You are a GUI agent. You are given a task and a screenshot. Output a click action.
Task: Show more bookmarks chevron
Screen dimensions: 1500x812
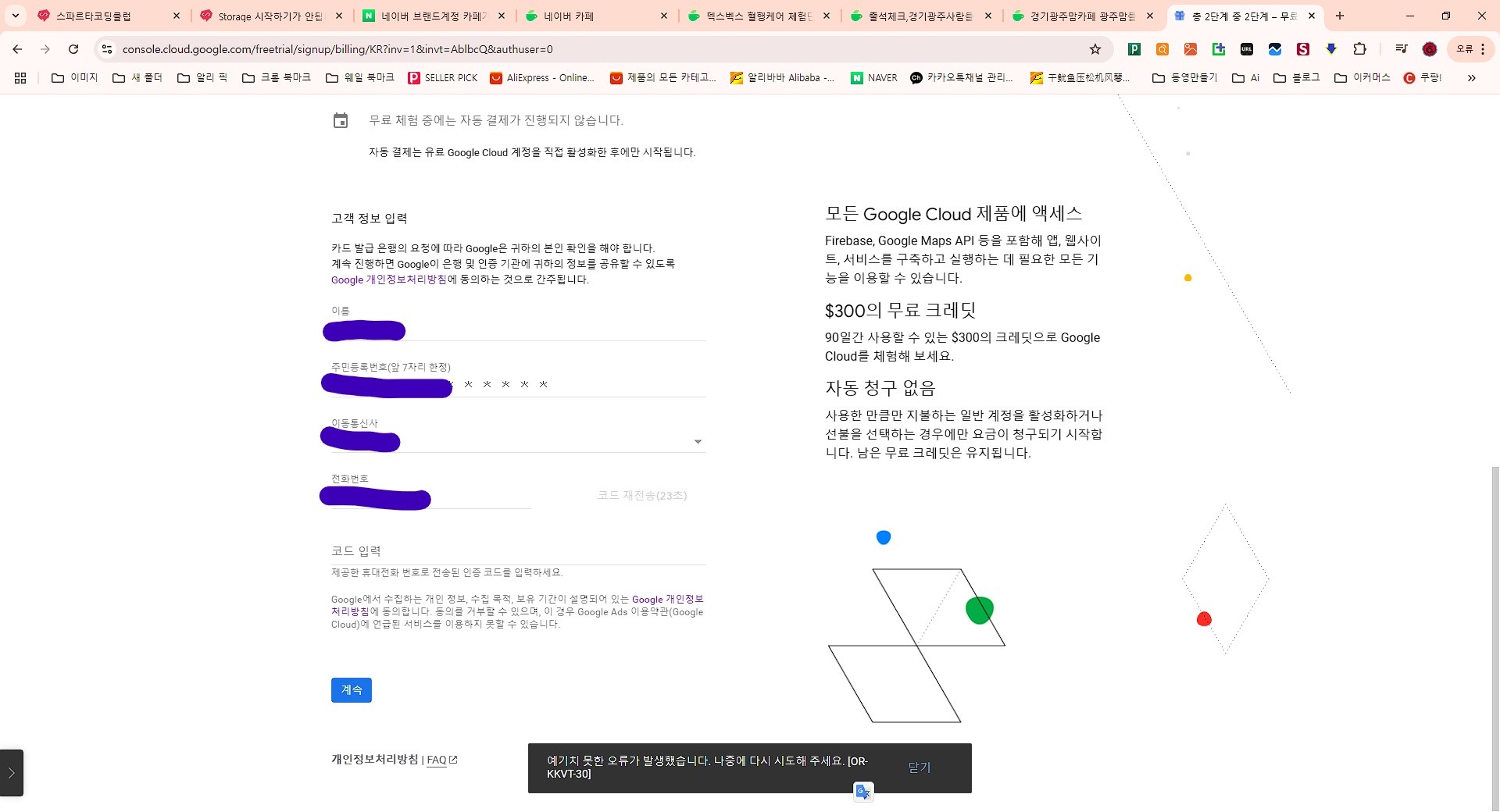coord(1471,78)
